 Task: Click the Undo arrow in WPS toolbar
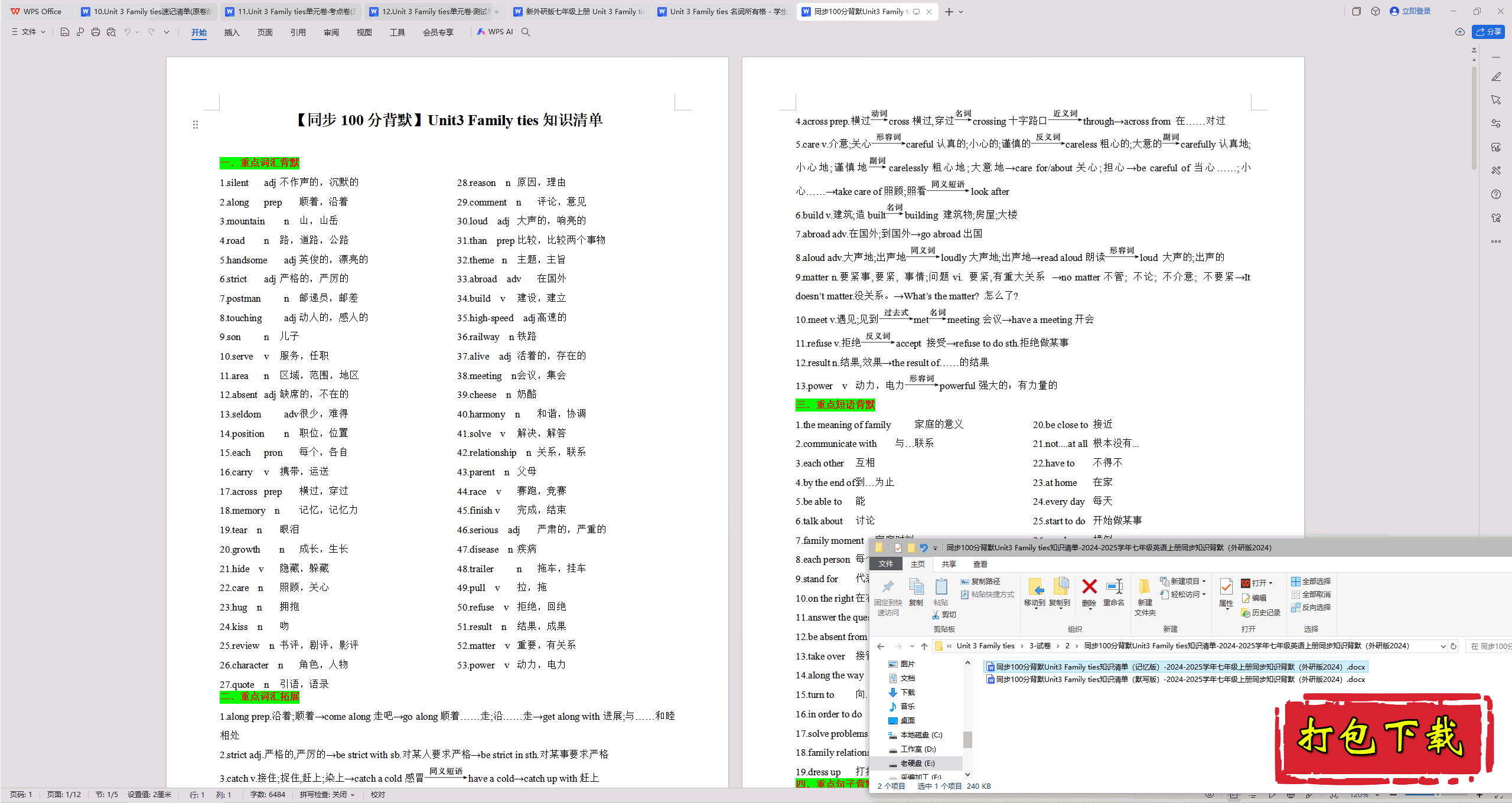tap(127, 32)
